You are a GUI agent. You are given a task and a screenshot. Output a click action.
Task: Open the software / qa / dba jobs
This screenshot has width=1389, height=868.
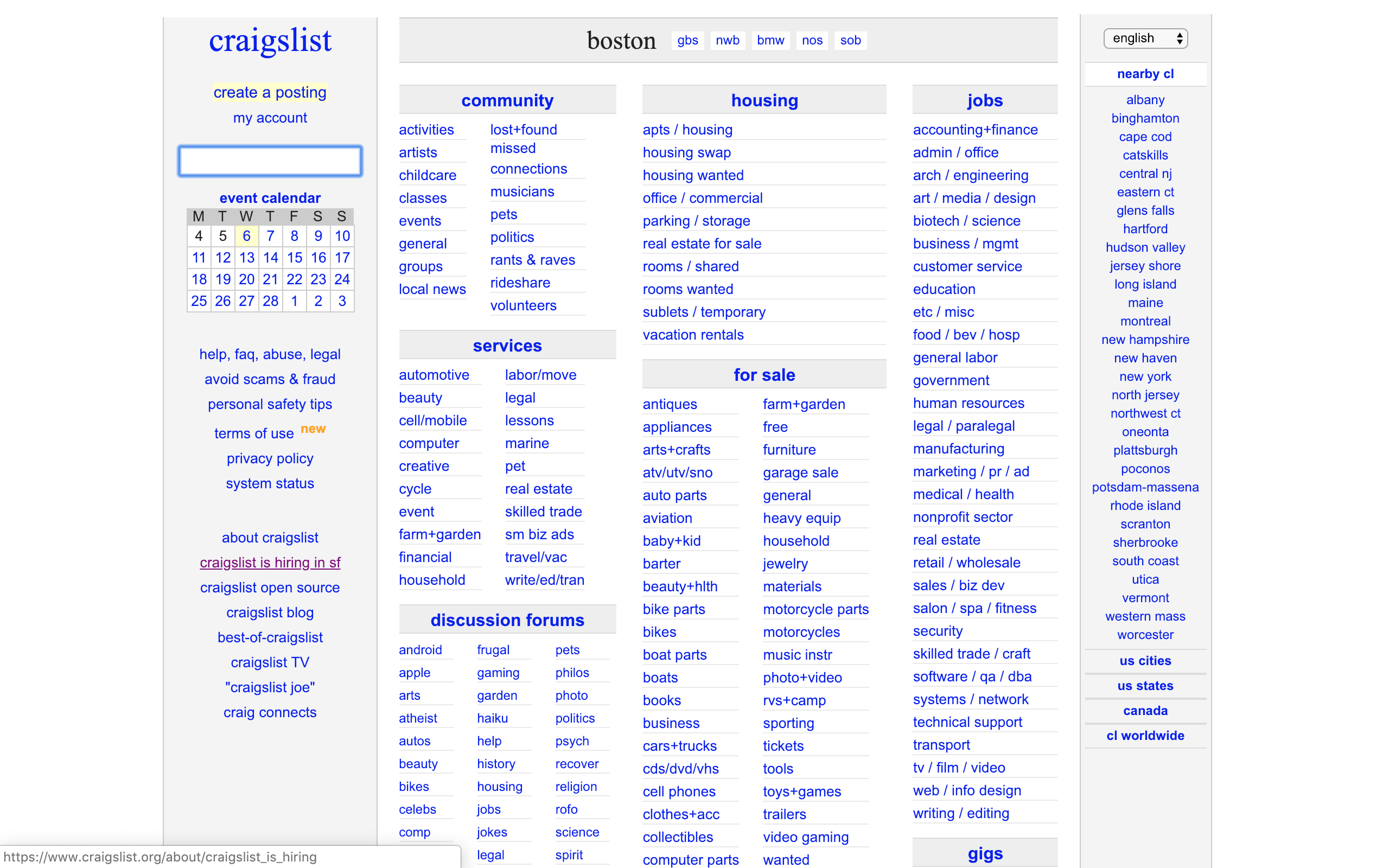(x=972, y=676)
